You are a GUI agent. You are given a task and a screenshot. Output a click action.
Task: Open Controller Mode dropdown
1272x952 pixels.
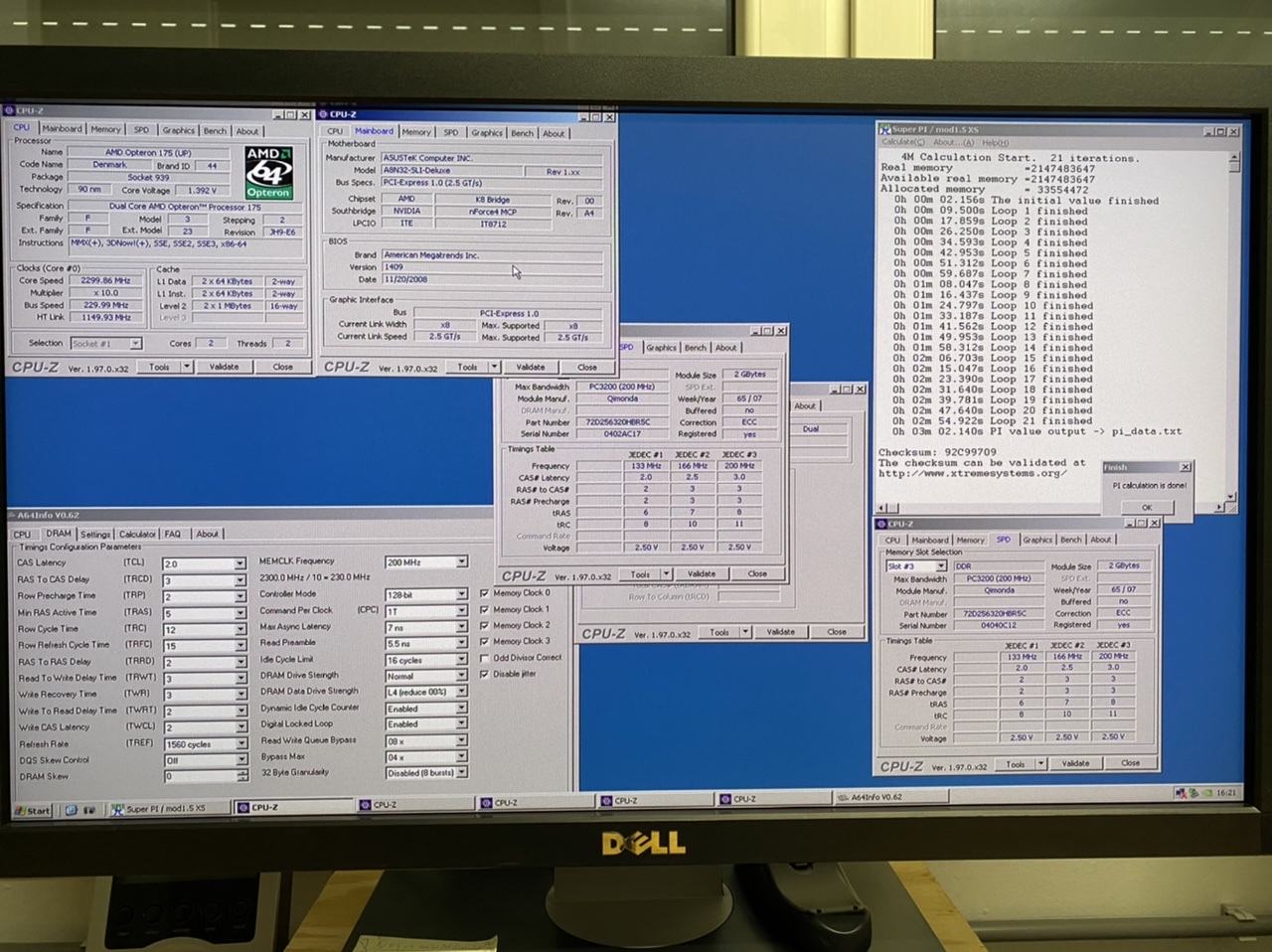click(x=461, y=594)
